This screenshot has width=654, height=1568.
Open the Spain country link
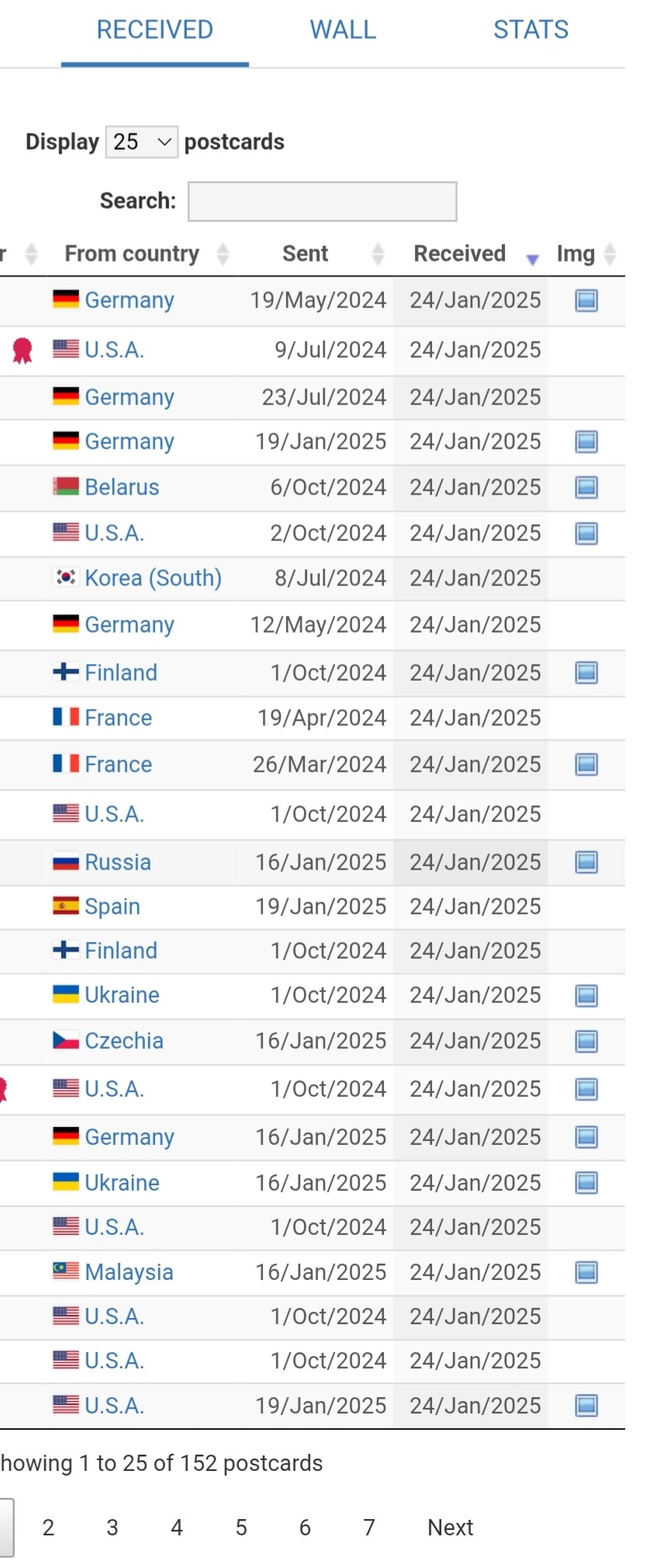tap(112, 907)
